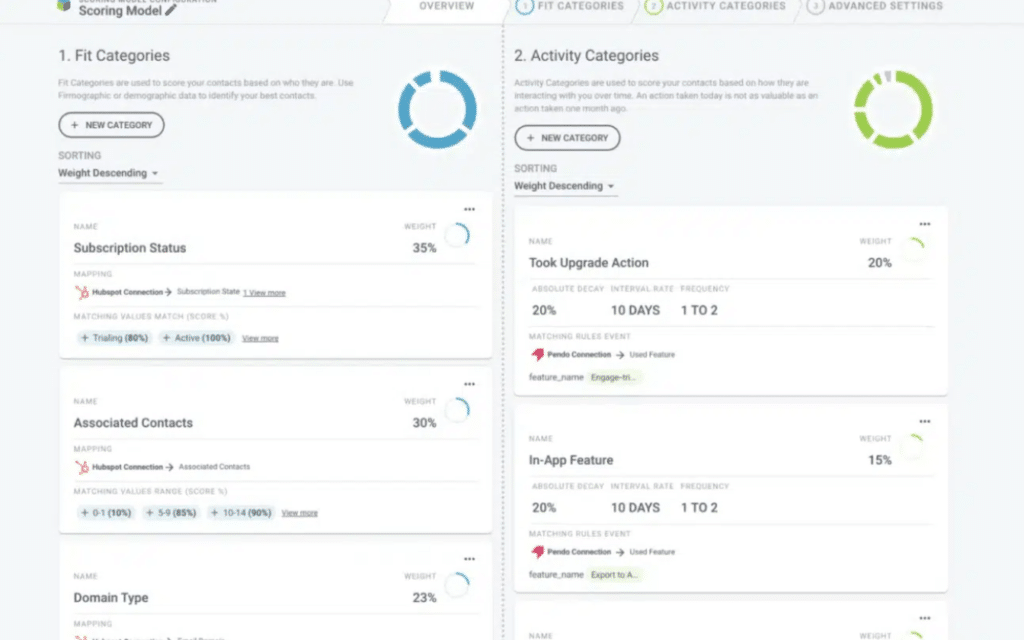Switch to the Overview tab
The width and height of the screenshot is (1024, 640).
447,7
